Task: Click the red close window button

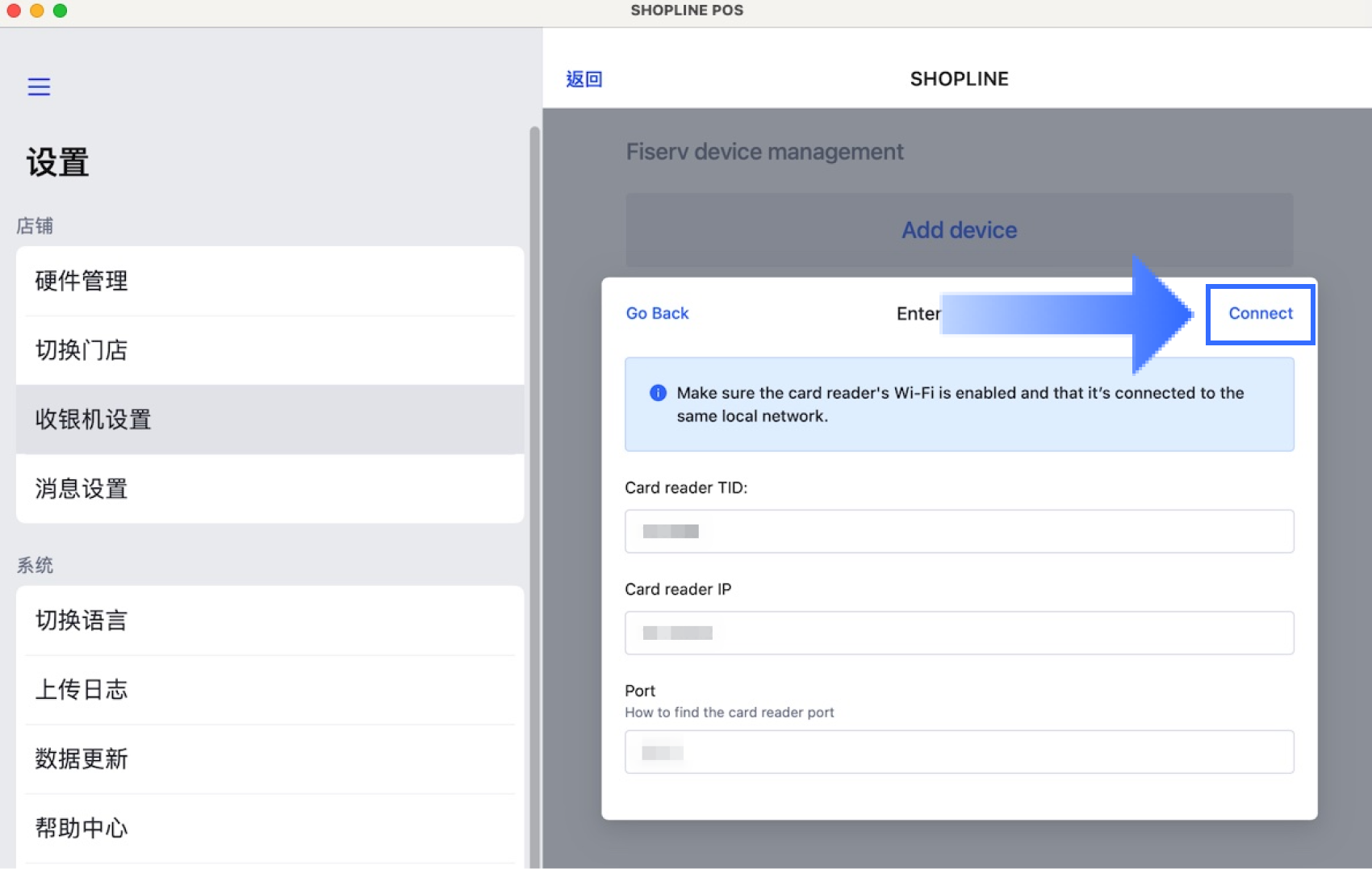Action: pyautogui.click(x=14, y=10)
